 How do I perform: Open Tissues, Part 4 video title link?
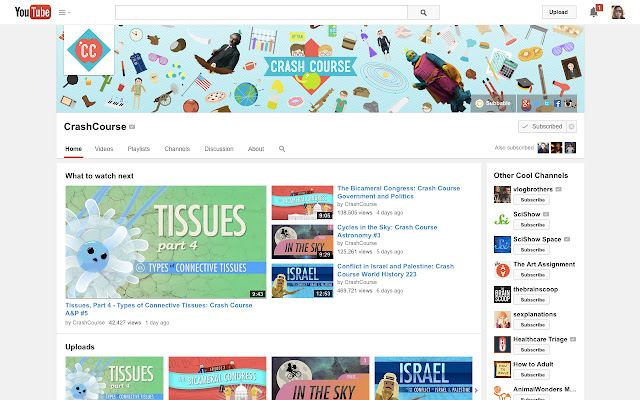pyautogui.click(x=159, y=309)
